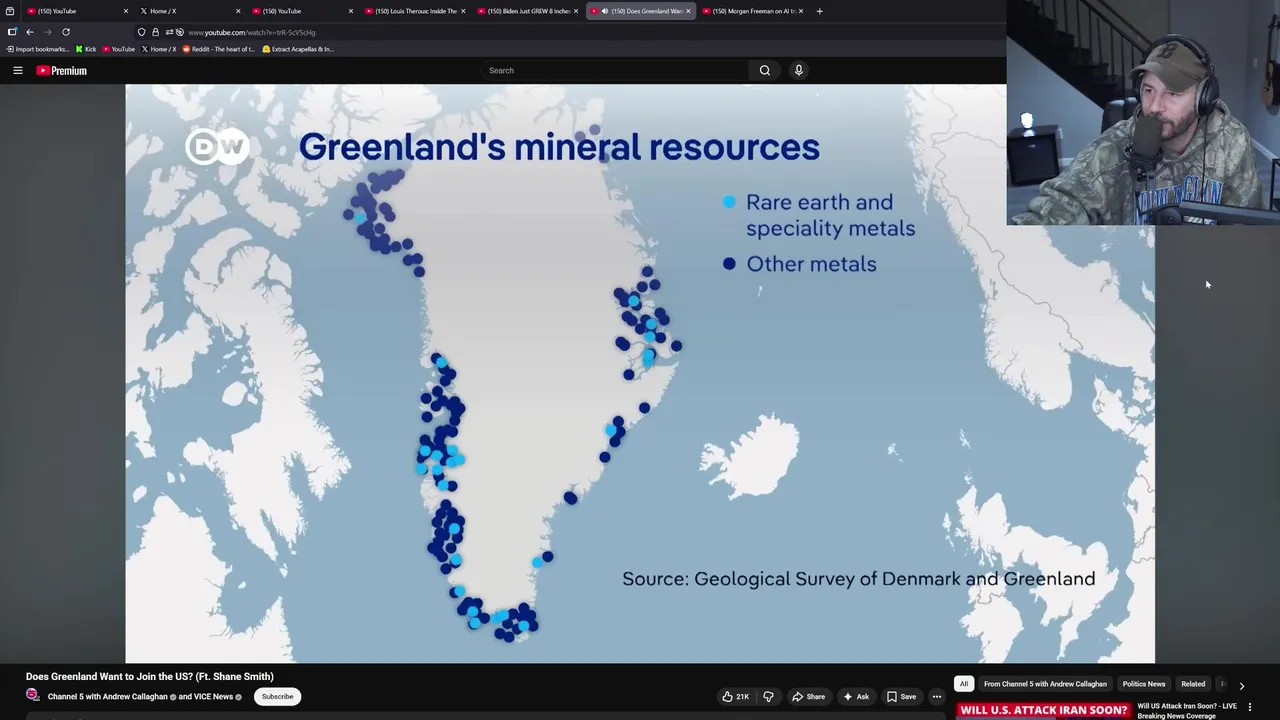Dislike the Greenland video
This screenshot has height=720, width=1280.
click(x=769, y=696)
